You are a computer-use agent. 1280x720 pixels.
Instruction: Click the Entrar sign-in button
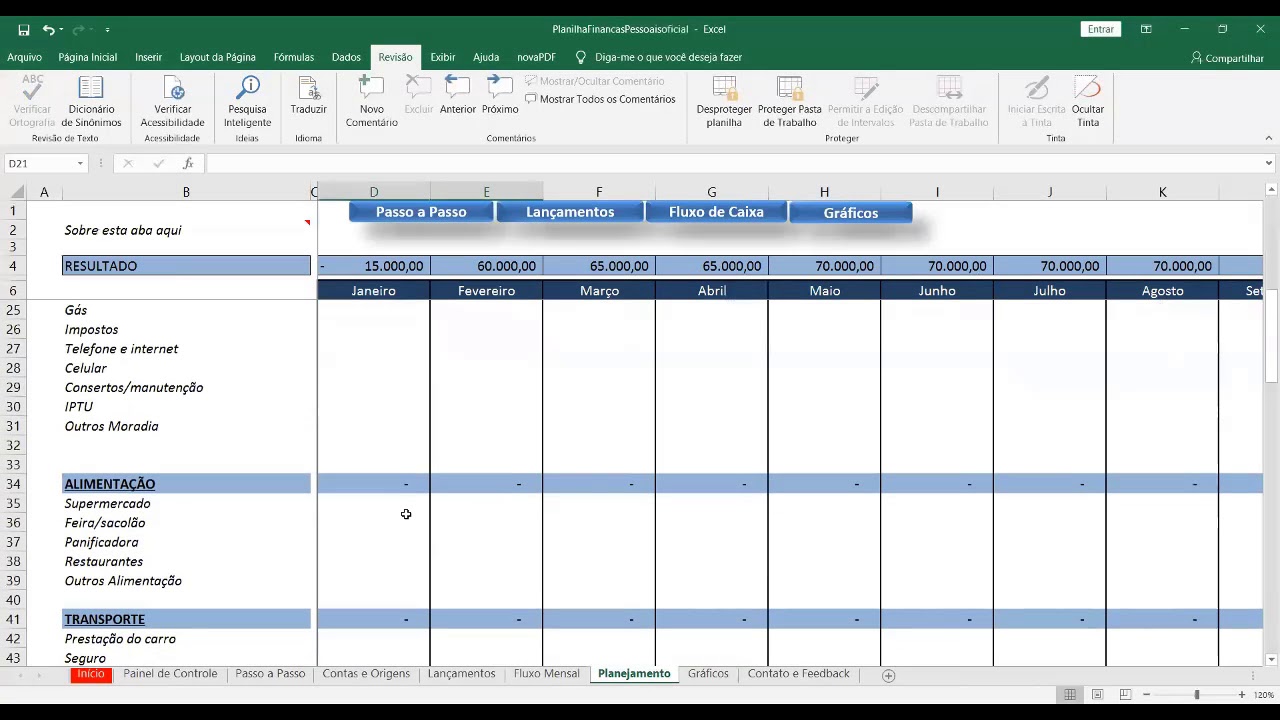(1101, 29)
